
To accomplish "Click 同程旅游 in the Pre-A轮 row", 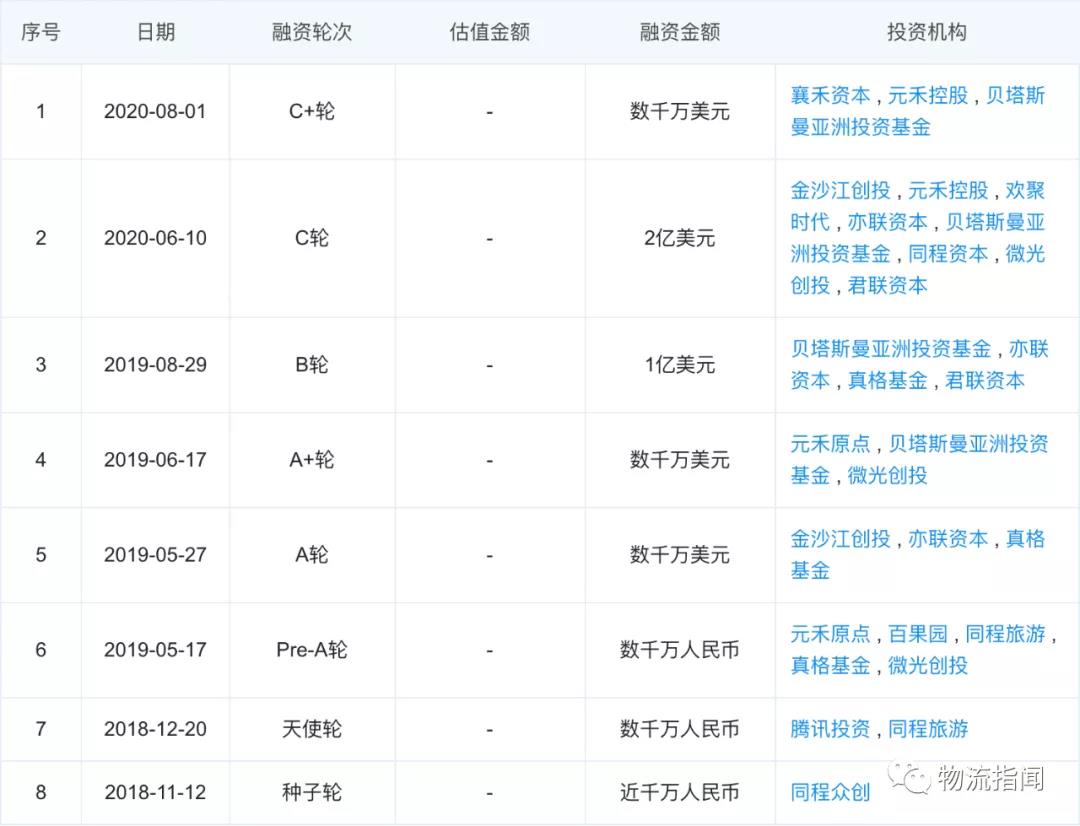I will 1006,634.
